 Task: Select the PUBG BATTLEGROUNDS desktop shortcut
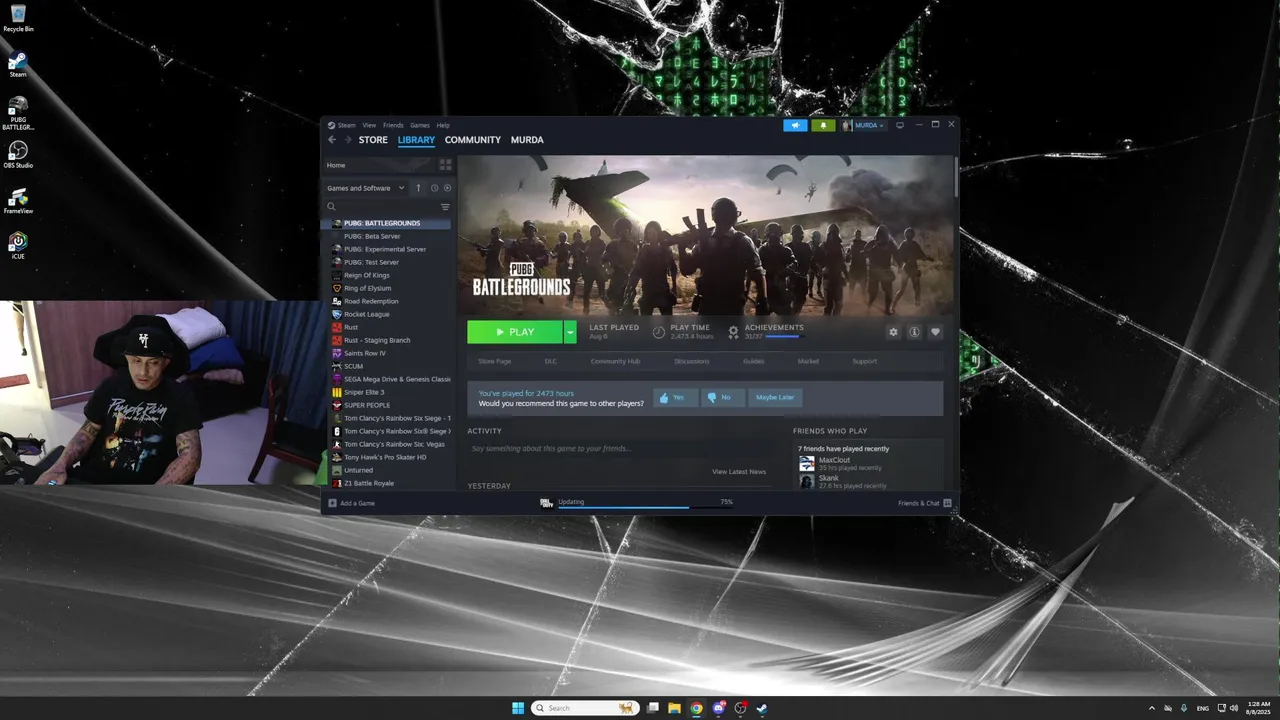click(18, 113)
